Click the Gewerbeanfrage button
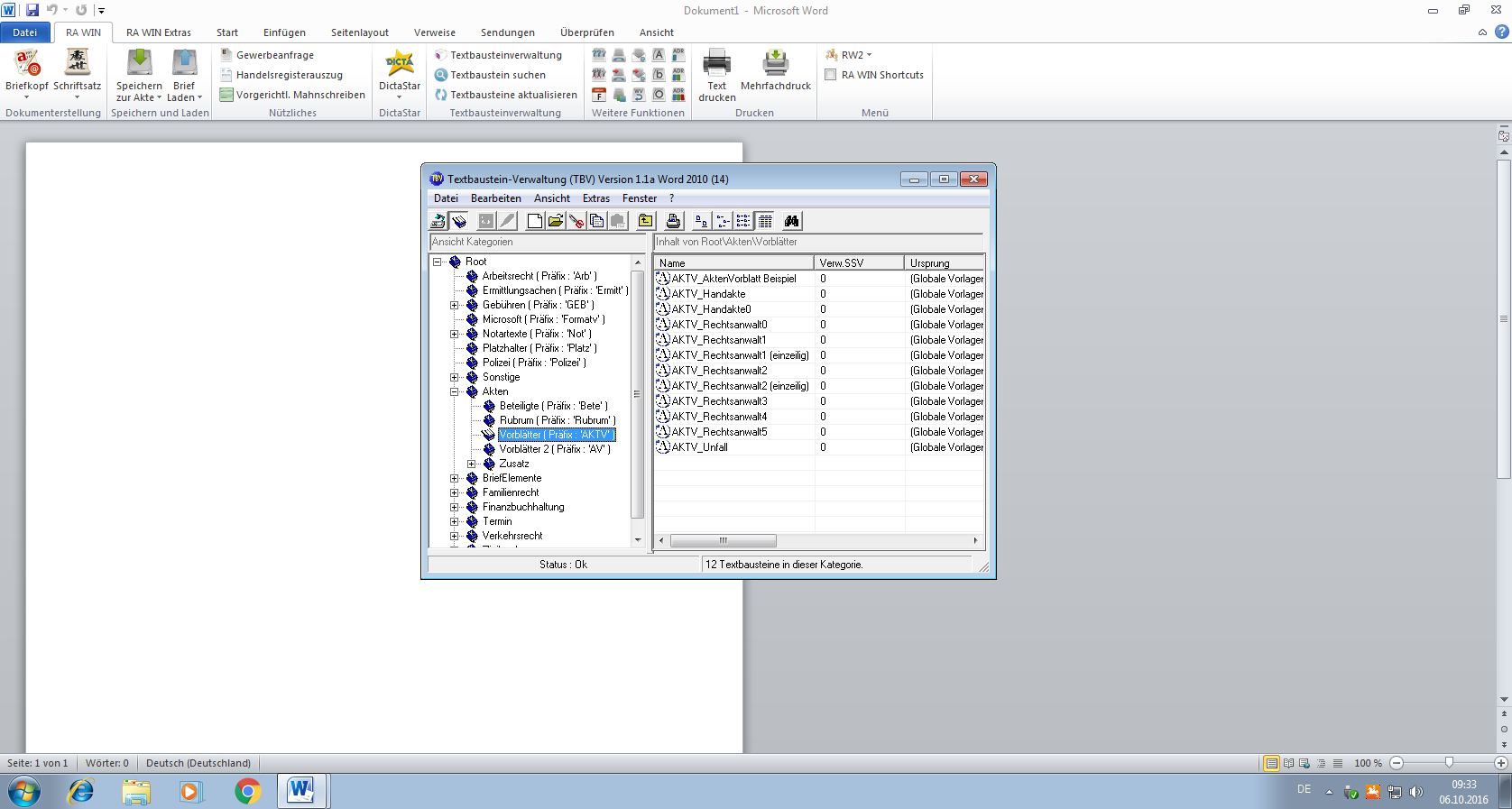The width and height of the screenshot is (1512, 809). 274,55
